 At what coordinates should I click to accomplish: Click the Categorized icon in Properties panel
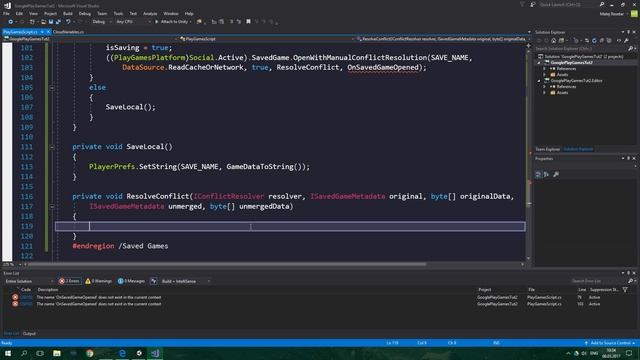tap(538, 174)
